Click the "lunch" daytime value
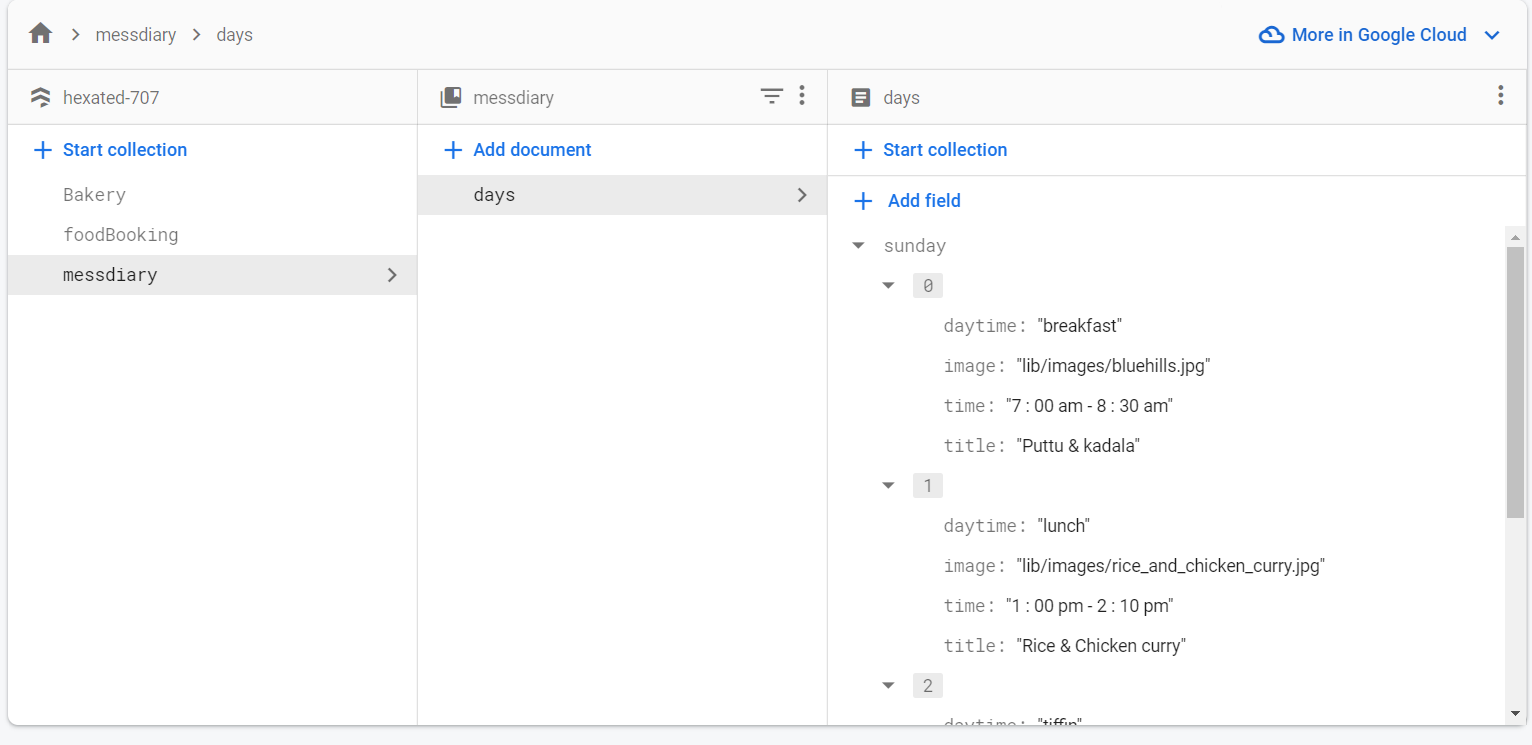 point(1064,526)
